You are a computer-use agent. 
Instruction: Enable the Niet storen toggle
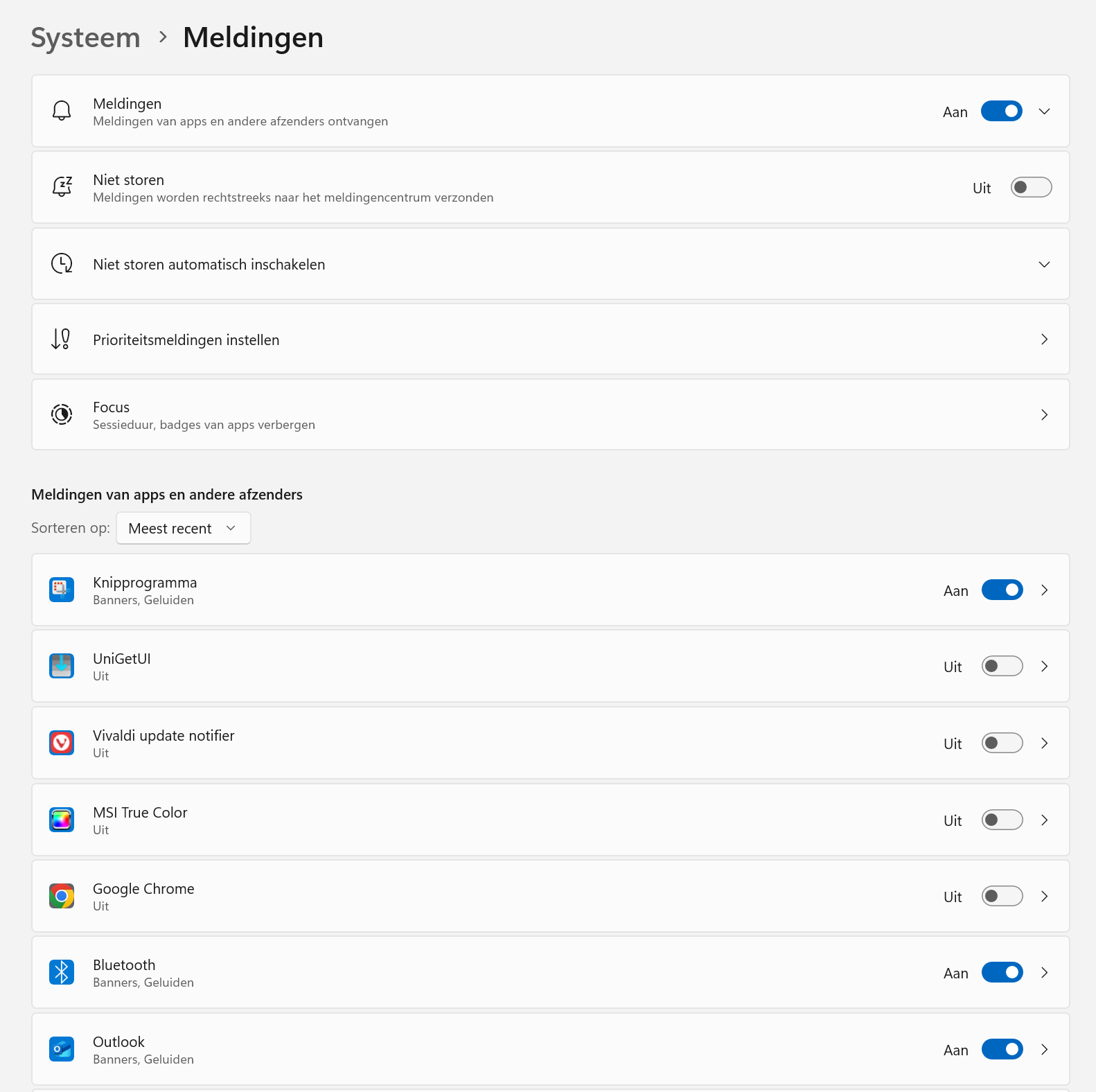tap(1031, 187)
